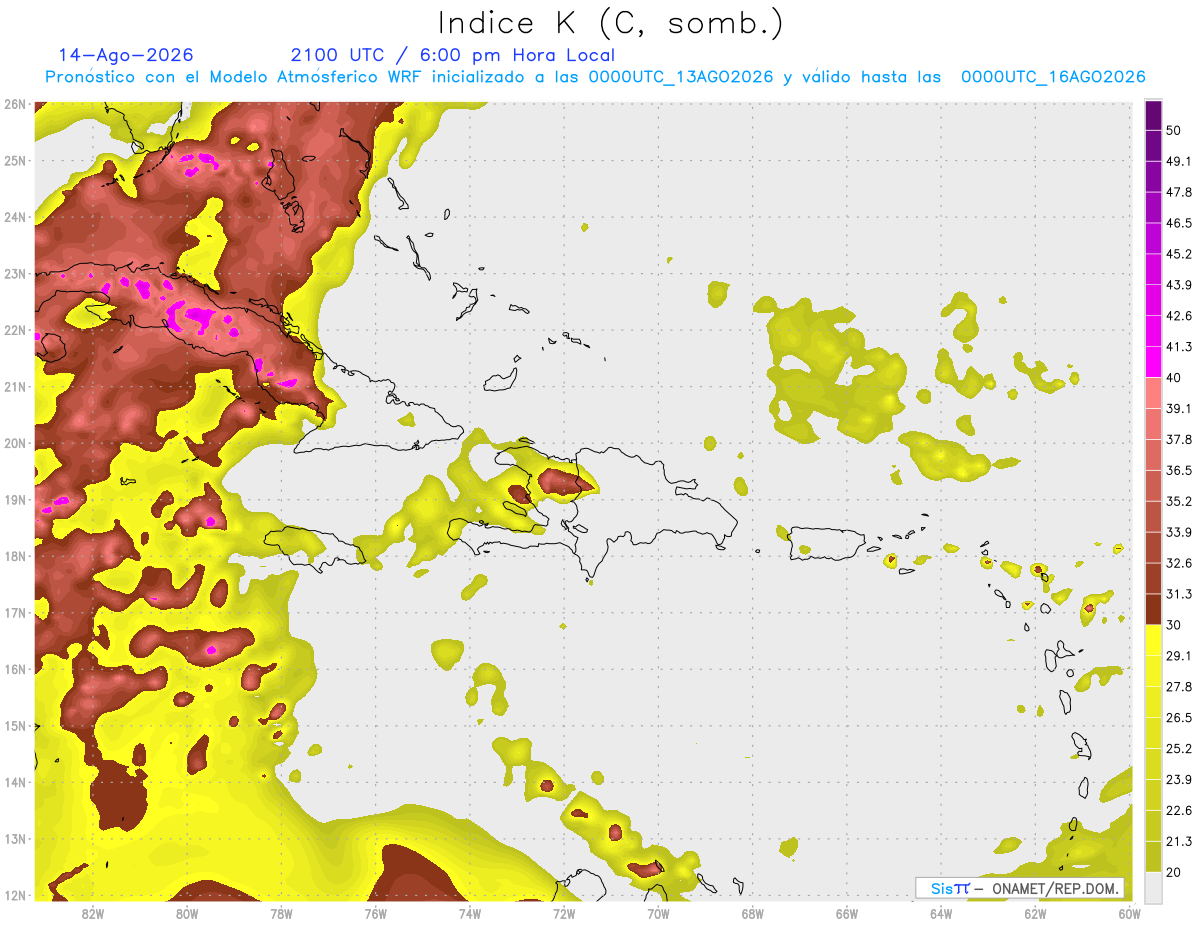This screenshot has height=927, width=1200.
Task: Click the 21N latitude label
Action: click(15, 387)
